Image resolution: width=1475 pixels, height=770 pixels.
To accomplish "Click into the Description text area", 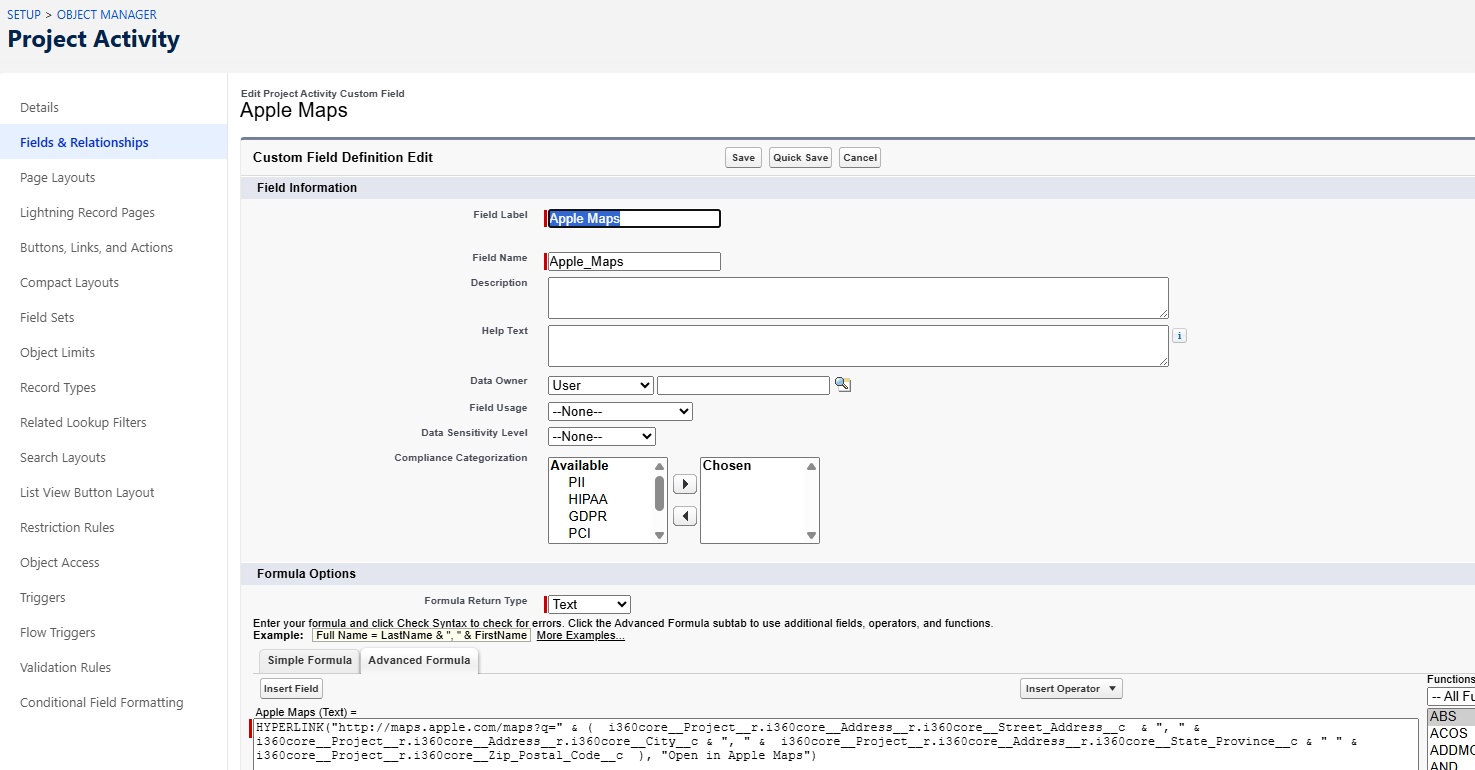I will pos(858,298).
